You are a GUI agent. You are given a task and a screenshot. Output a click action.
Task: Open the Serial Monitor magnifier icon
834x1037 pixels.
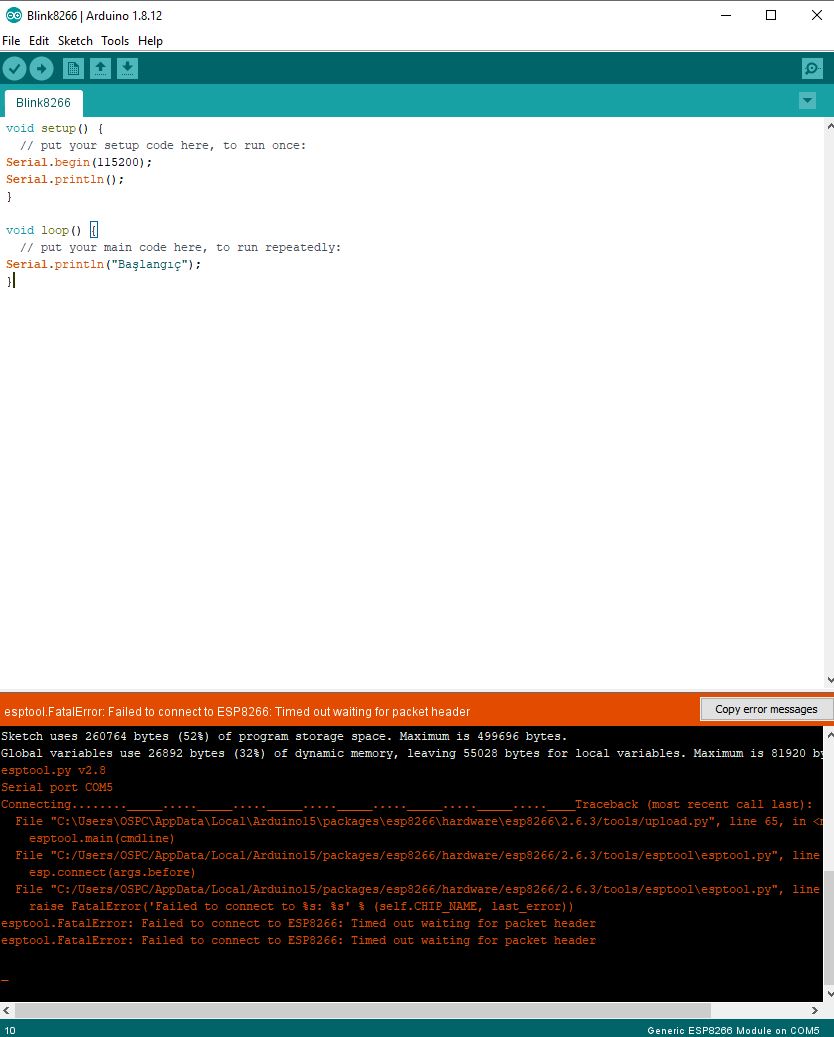[812, 68]
